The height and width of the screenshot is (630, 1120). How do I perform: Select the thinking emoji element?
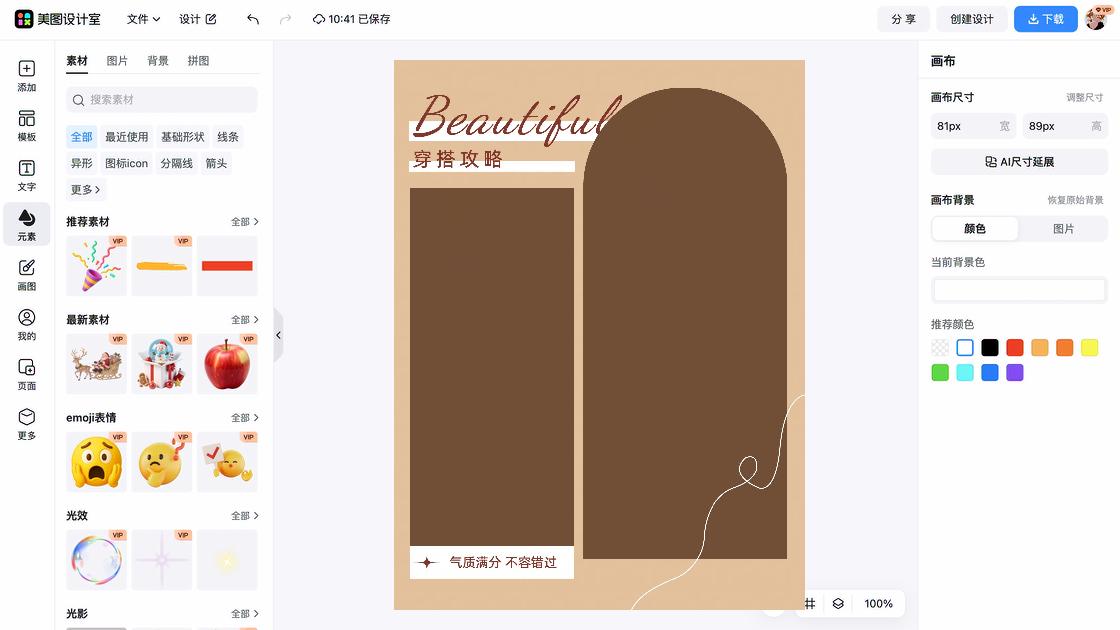point(161,461)
